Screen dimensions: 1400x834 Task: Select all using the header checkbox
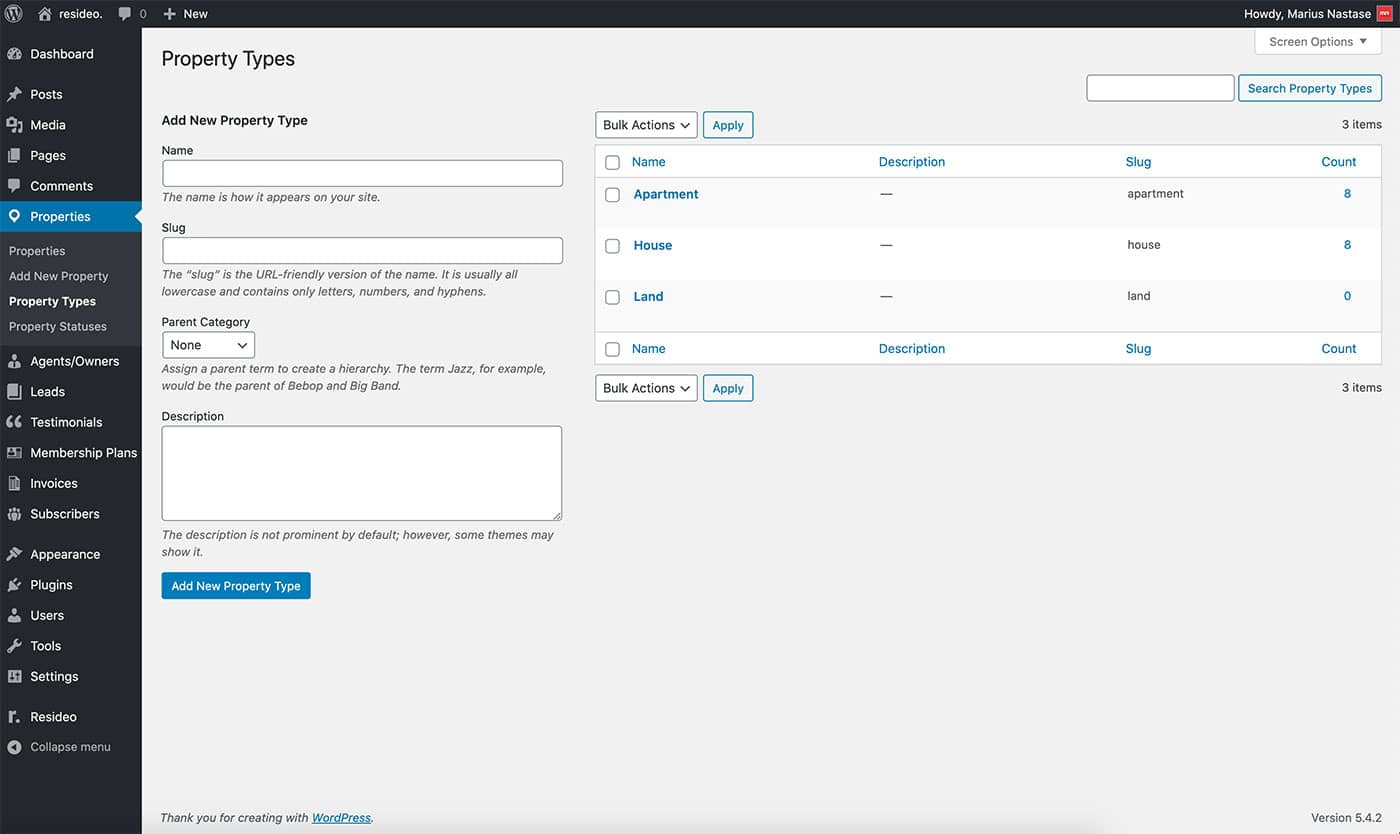pyautogui.click(x=612, y=162)
